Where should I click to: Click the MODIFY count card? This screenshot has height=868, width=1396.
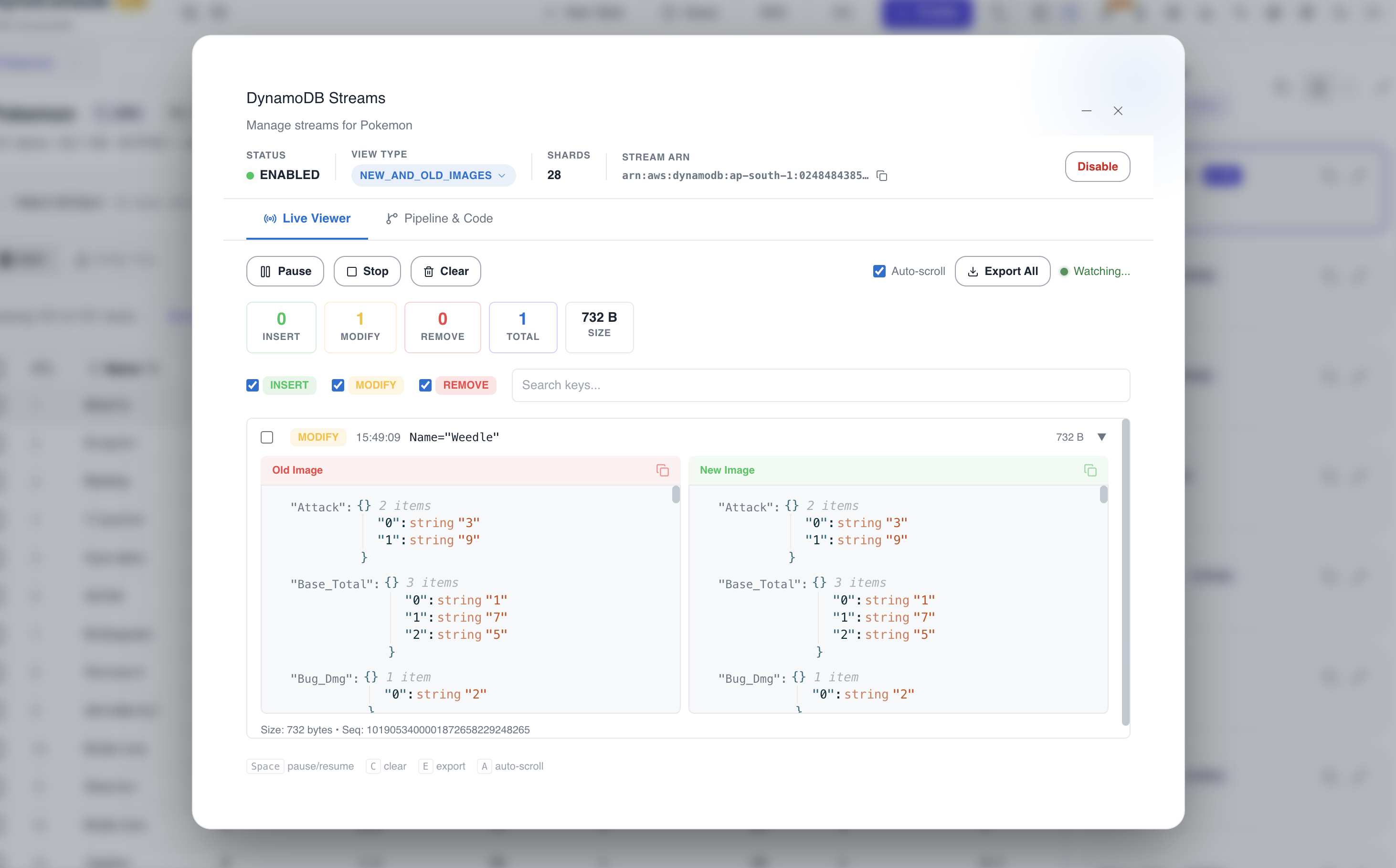pyautogui.click(x=360, y=327)
